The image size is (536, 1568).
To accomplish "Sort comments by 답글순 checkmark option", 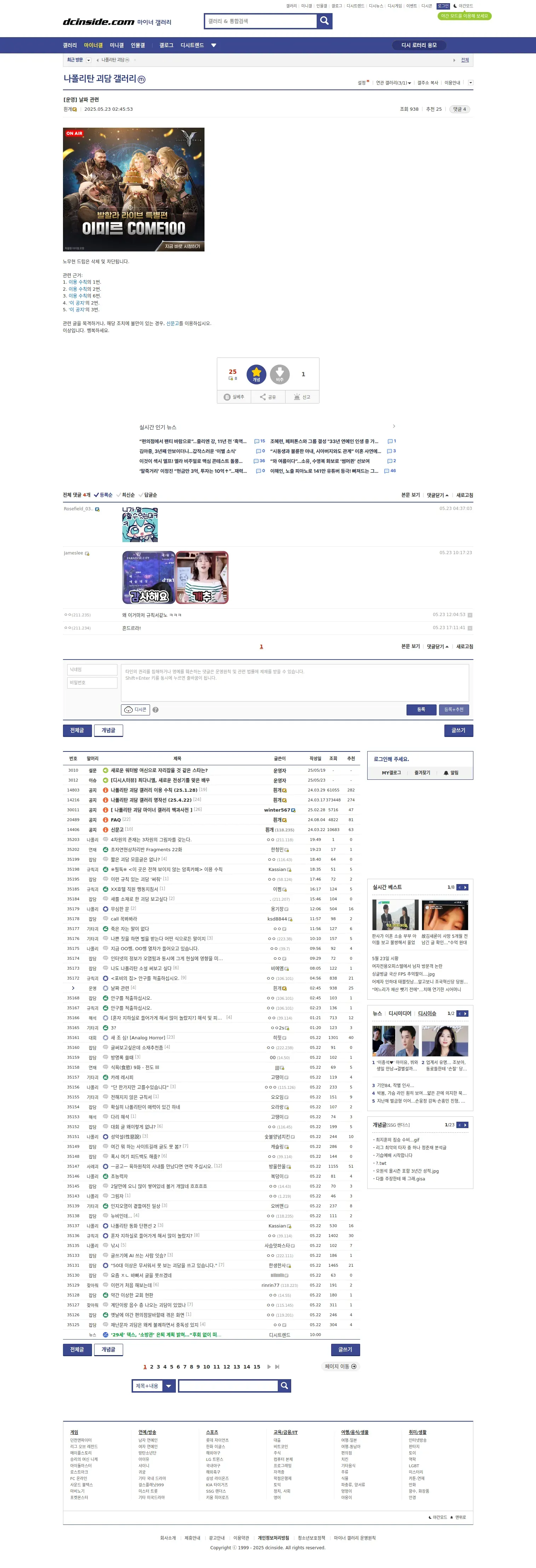I will click(x=148, y=495).
